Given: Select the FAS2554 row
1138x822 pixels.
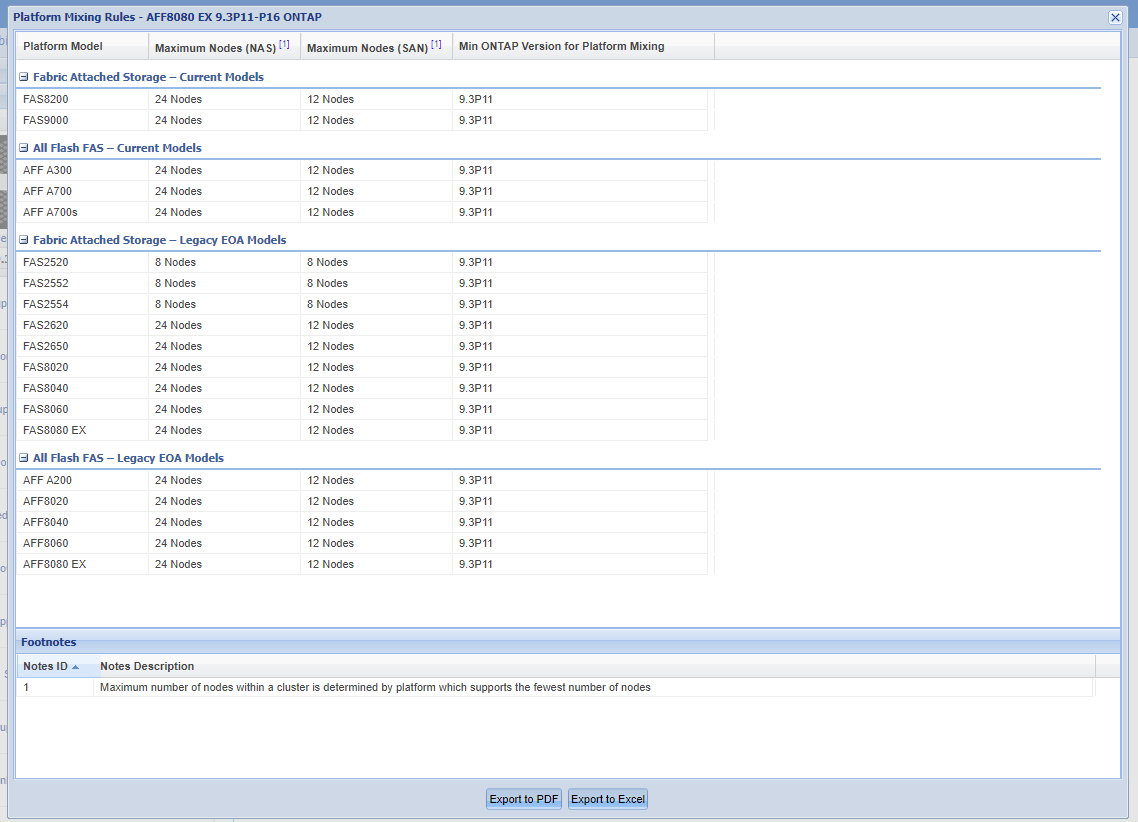Looking at the screenshot, I should (361, 305).
